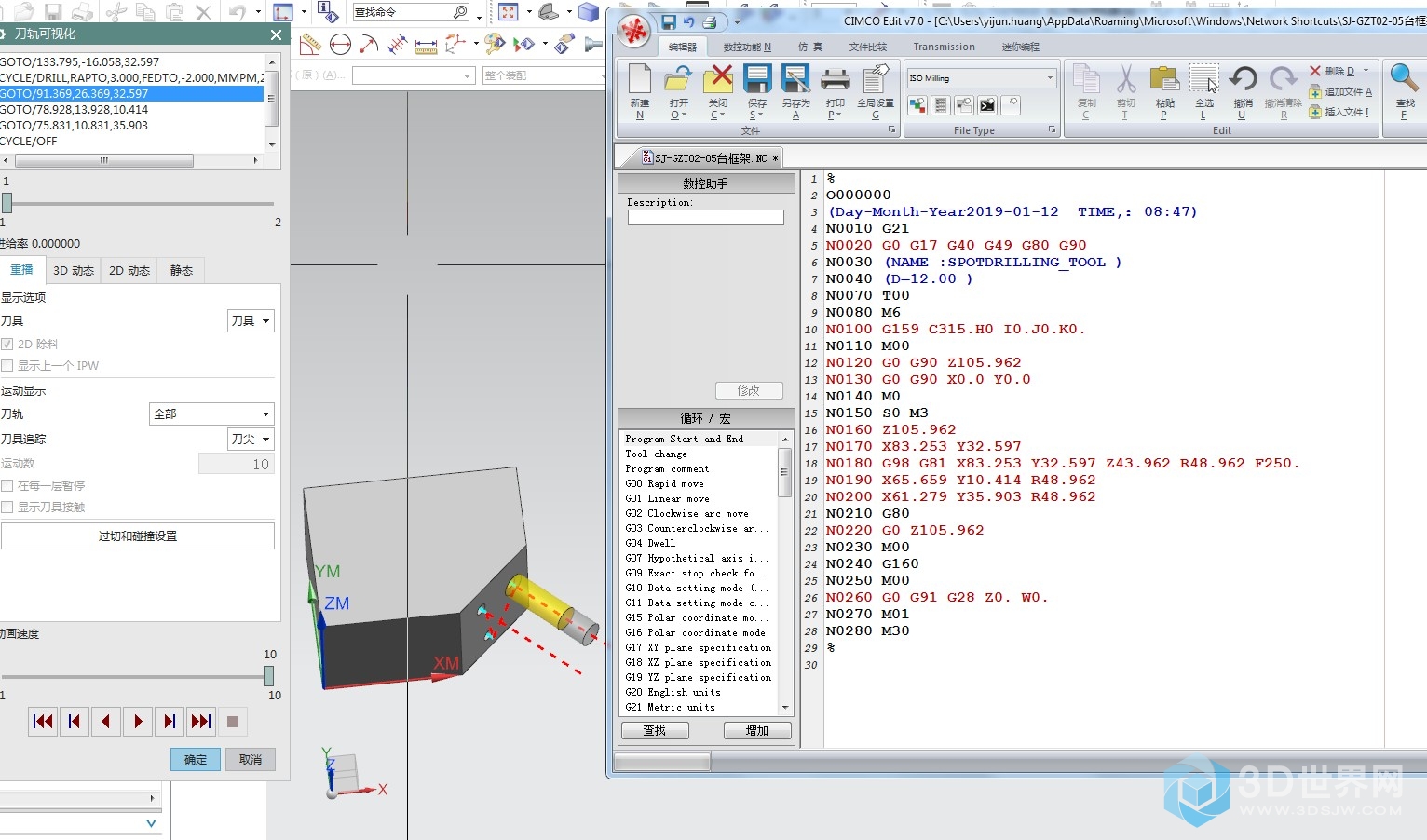
Task: Click the 确定 button
Action: click(196, 760)
